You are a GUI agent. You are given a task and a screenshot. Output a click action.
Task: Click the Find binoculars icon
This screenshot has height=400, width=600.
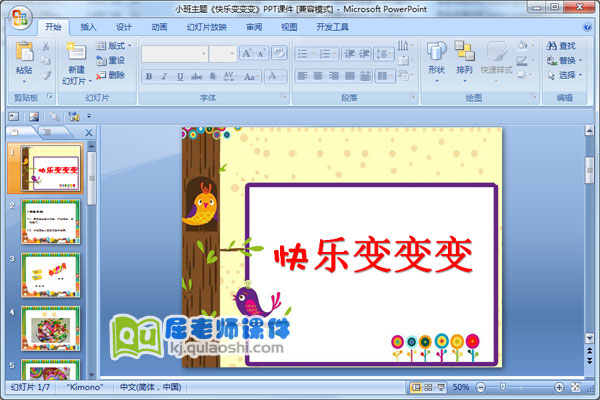click(551, 46)
